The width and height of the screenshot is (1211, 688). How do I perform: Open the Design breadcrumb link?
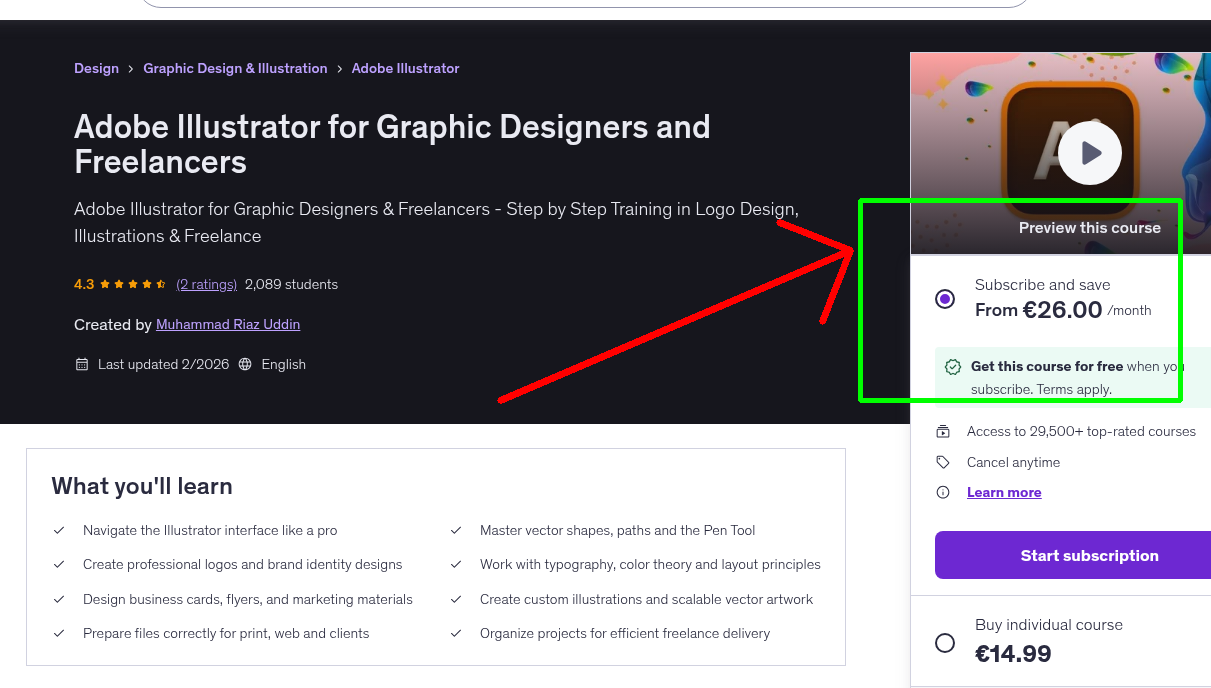click(x=96, y=68)
